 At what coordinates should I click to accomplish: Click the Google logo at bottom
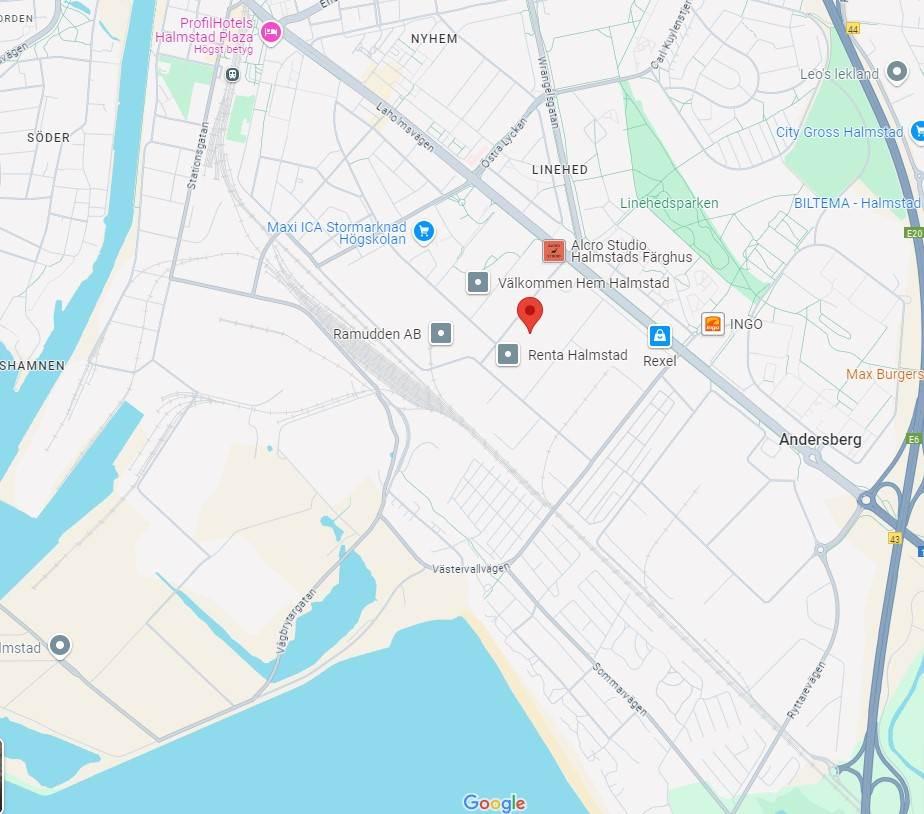point(494,803)
